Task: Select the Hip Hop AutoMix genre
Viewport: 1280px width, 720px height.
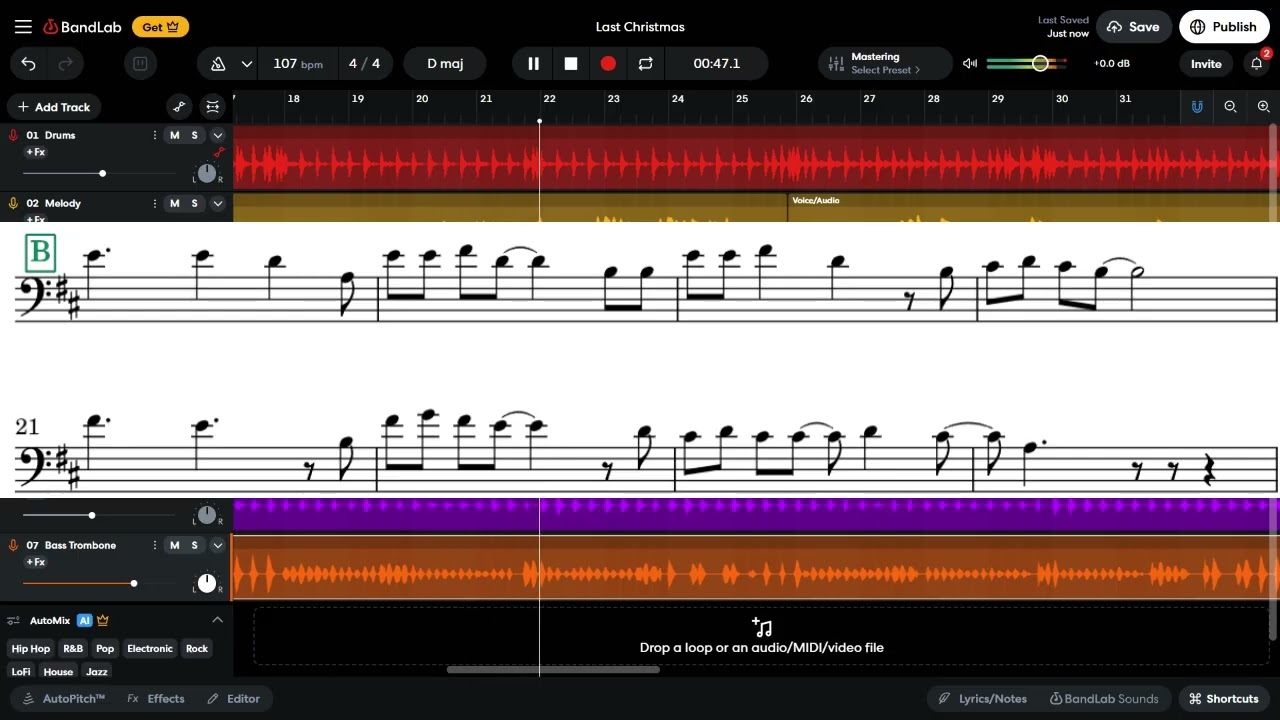Action: pos(31,649)
